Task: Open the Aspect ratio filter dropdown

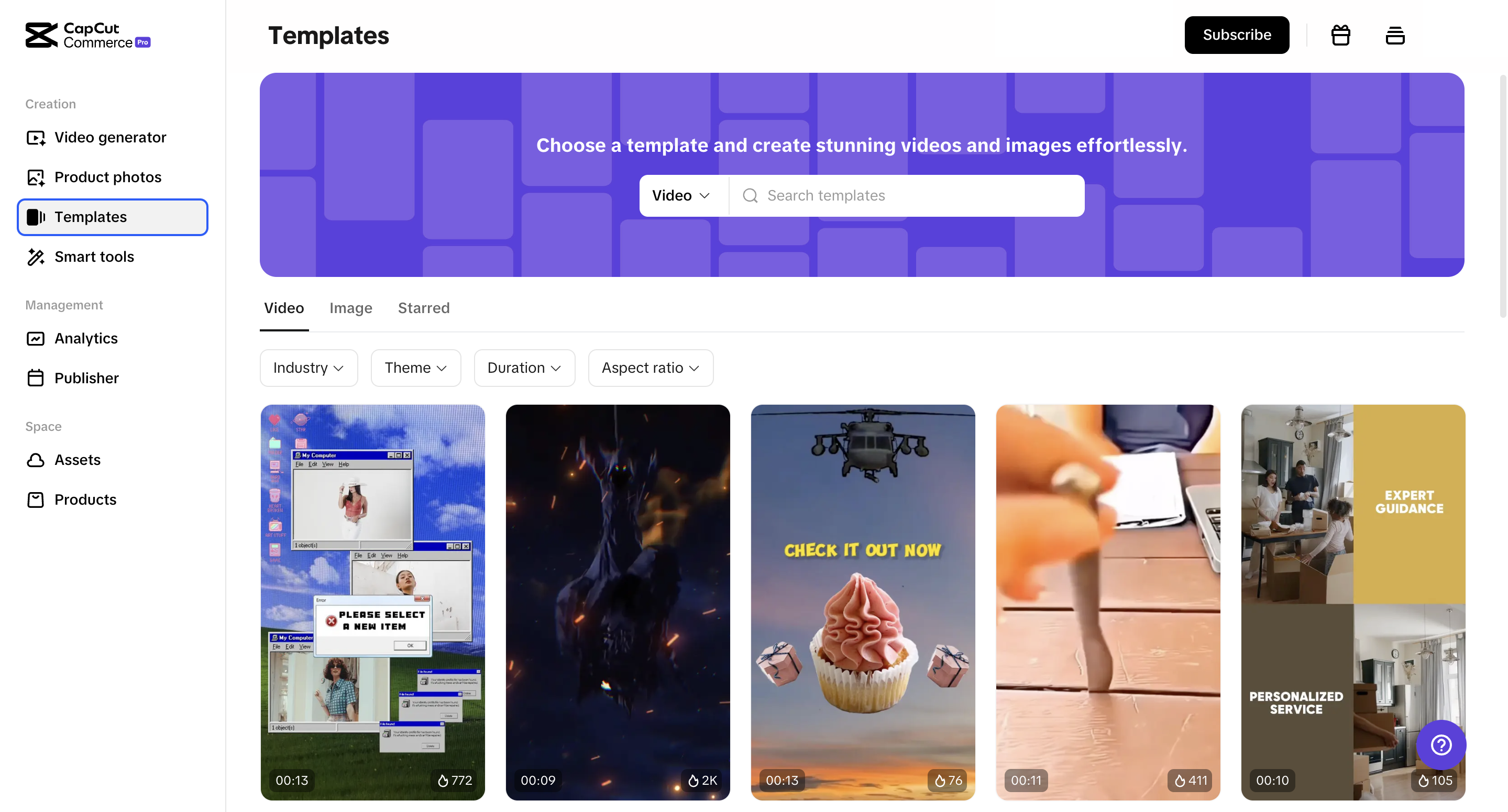Action: click(651, 368)
